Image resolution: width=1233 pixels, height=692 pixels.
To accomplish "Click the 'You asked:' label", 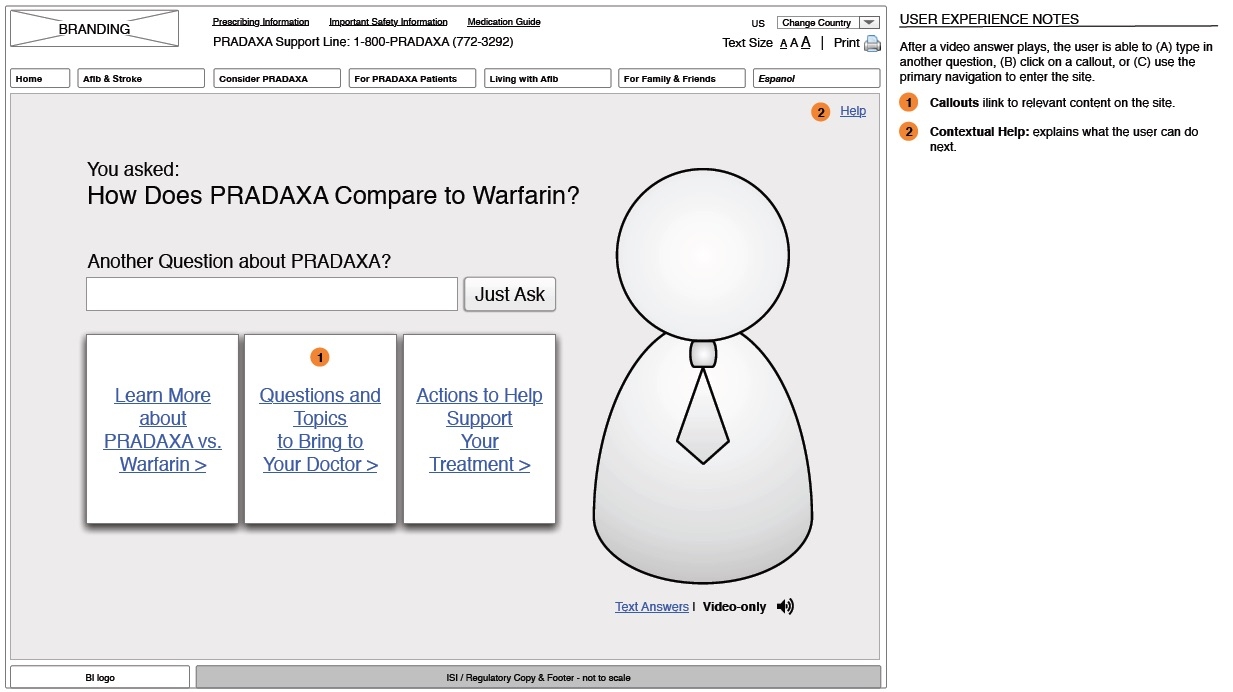I will [x=133, y=170].
